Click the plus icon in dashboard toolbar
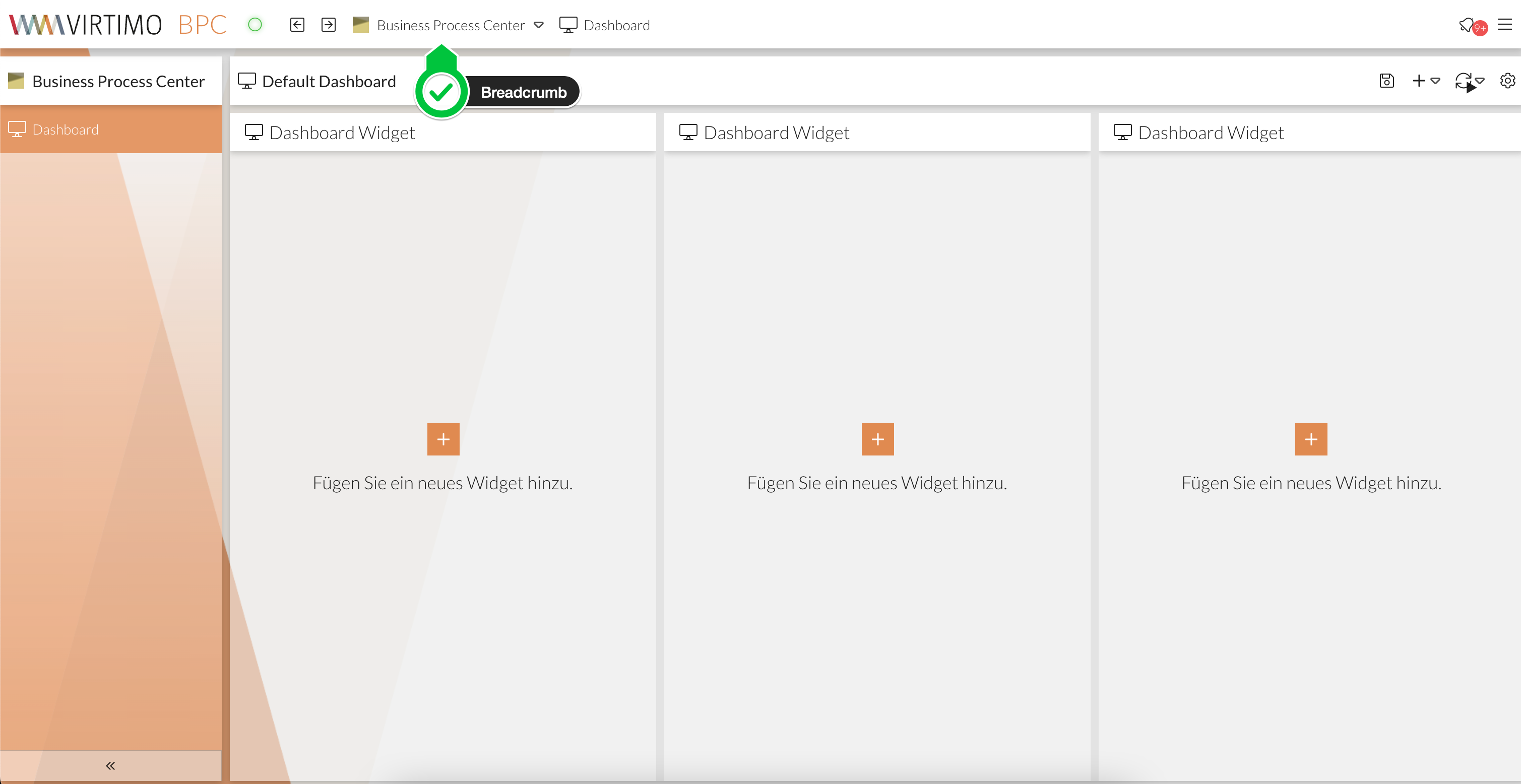Viewport: 1521px width, 784px height. [x=1418, y=81]
